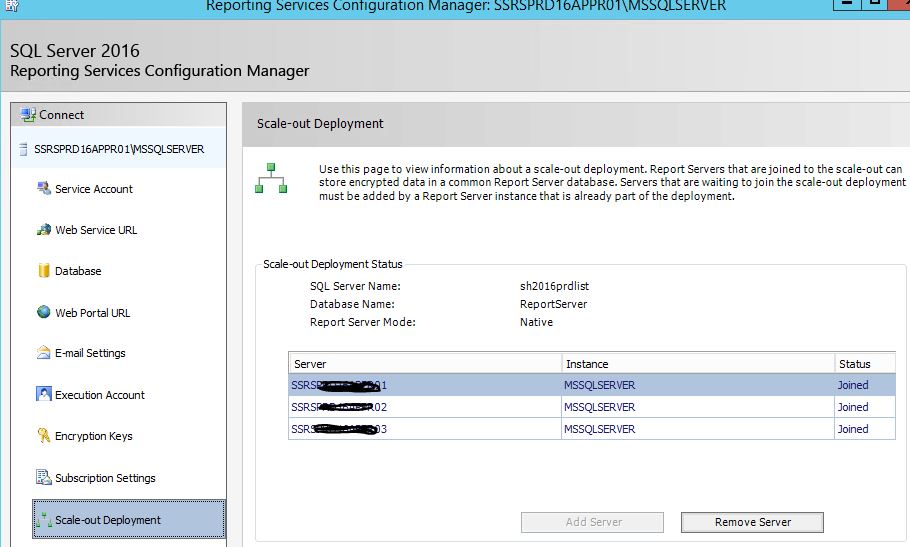Sort by the Status column header
The height and width of the screenshot is (547, 910).
point(865,364)
